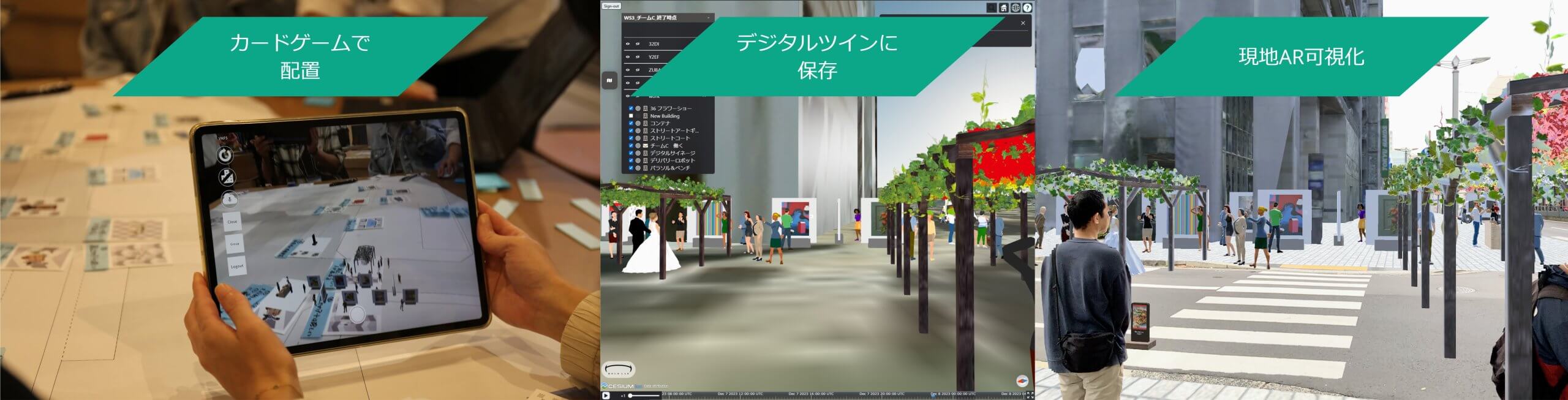Uncheck the チームC 働く checkbox
Screen dimensions: 1568x400
point(631,145)
